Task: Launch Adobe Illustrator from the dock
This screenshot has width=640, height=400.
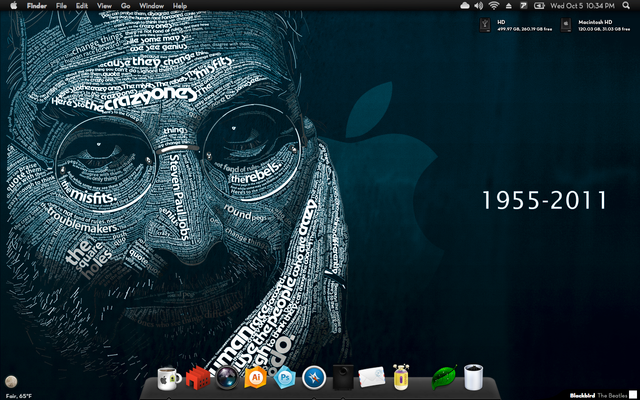Action: tap(256, 377)
